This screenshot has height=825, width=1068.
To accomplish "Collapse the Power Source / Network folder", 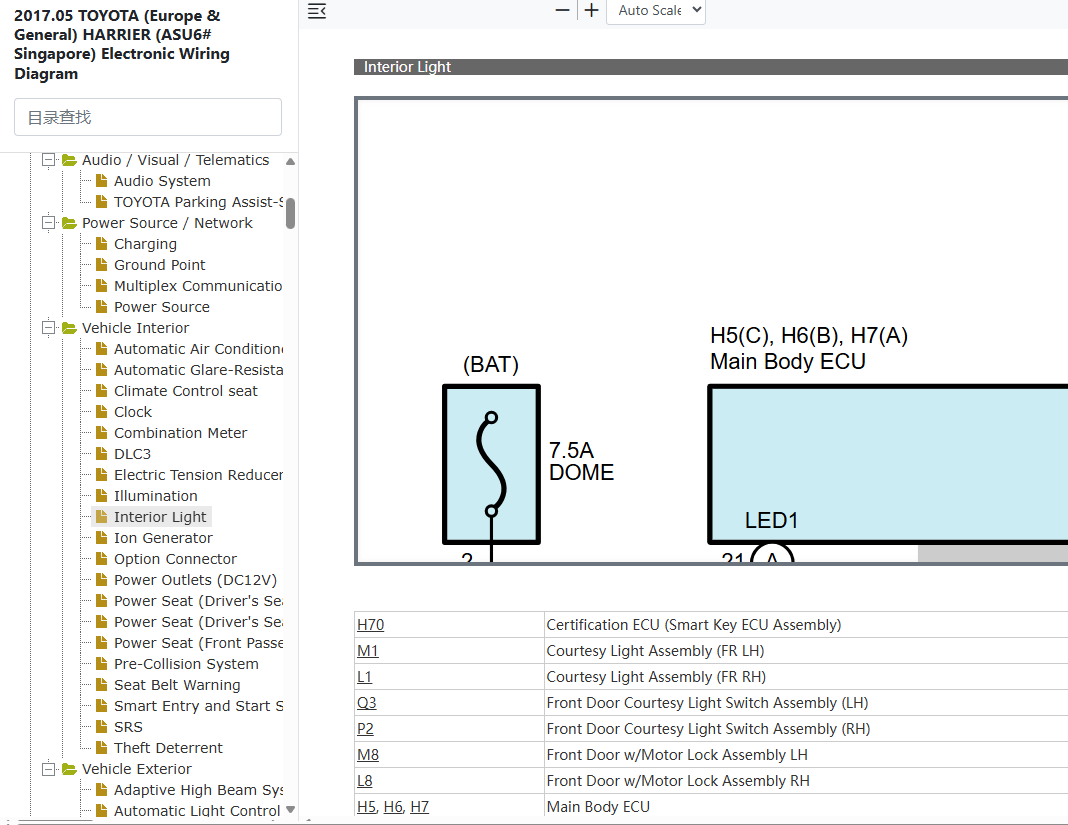I will [48, 223].
